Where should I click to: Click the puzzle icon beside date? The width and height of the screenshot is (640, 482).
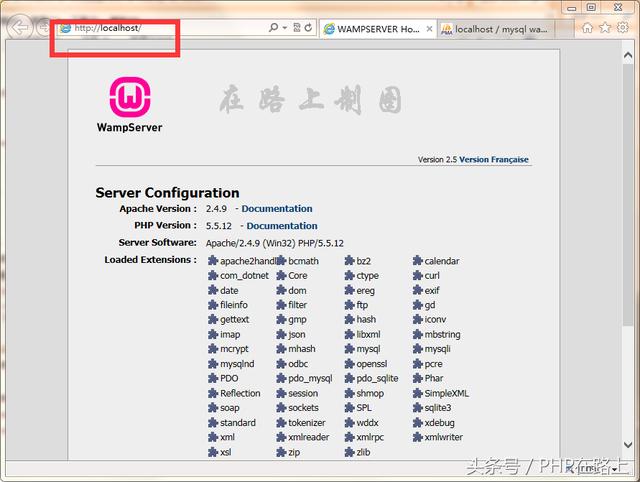pos(213,290)
